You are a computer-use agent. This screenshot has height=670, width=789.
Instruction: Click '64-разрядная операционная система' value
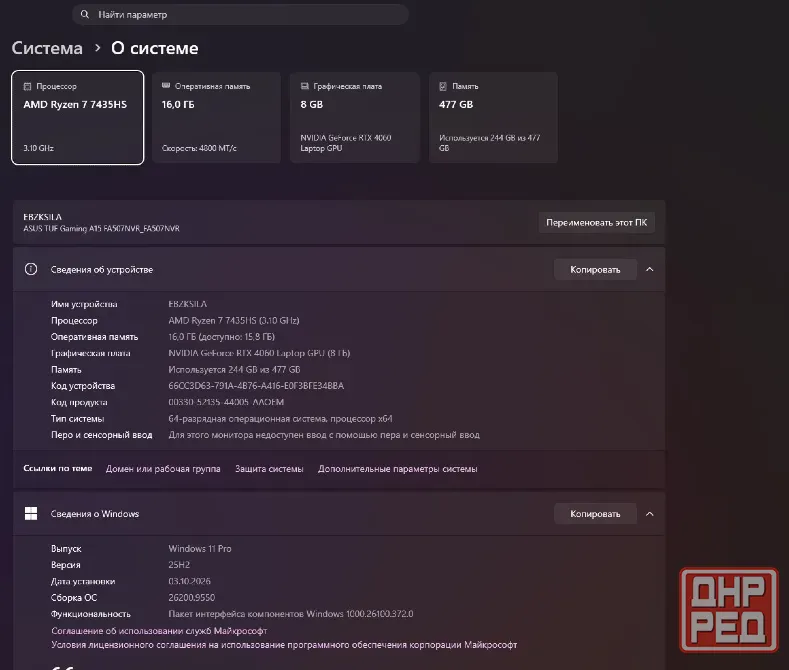click(x=280, y=418)
